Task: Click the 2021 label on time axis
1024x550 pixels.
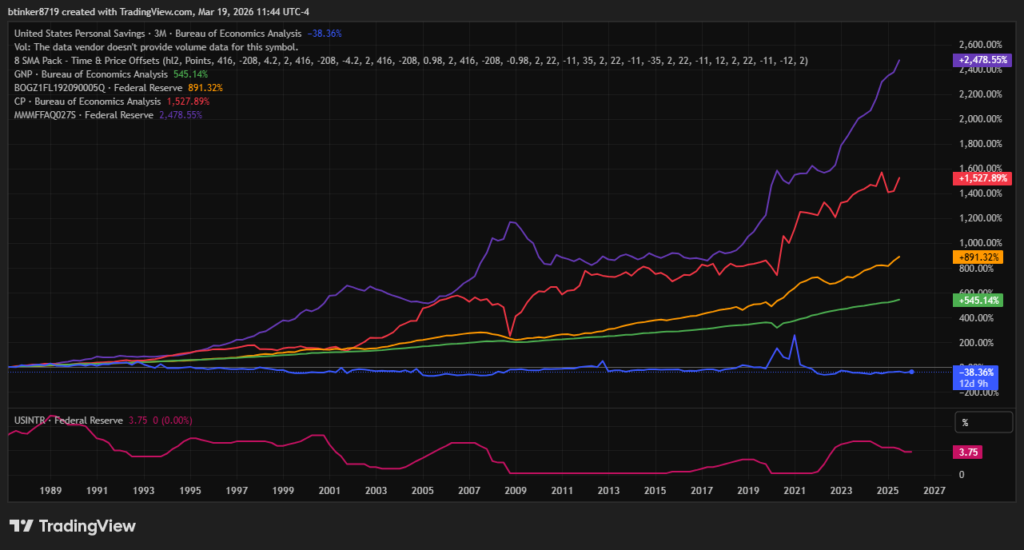Action: (795, 491)
